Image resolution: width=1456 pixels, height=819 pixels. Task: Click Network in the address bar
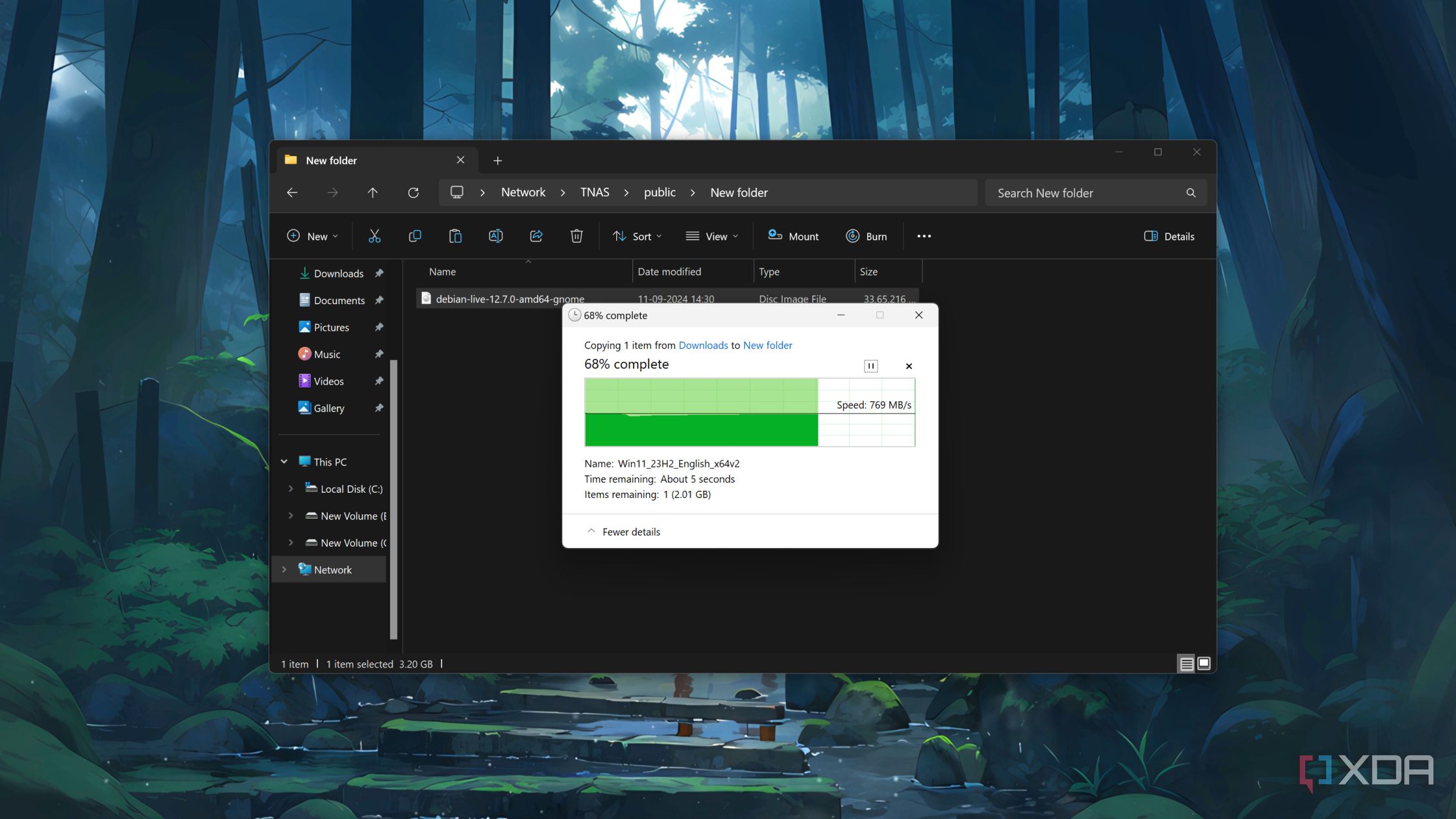tap(523, 192)
